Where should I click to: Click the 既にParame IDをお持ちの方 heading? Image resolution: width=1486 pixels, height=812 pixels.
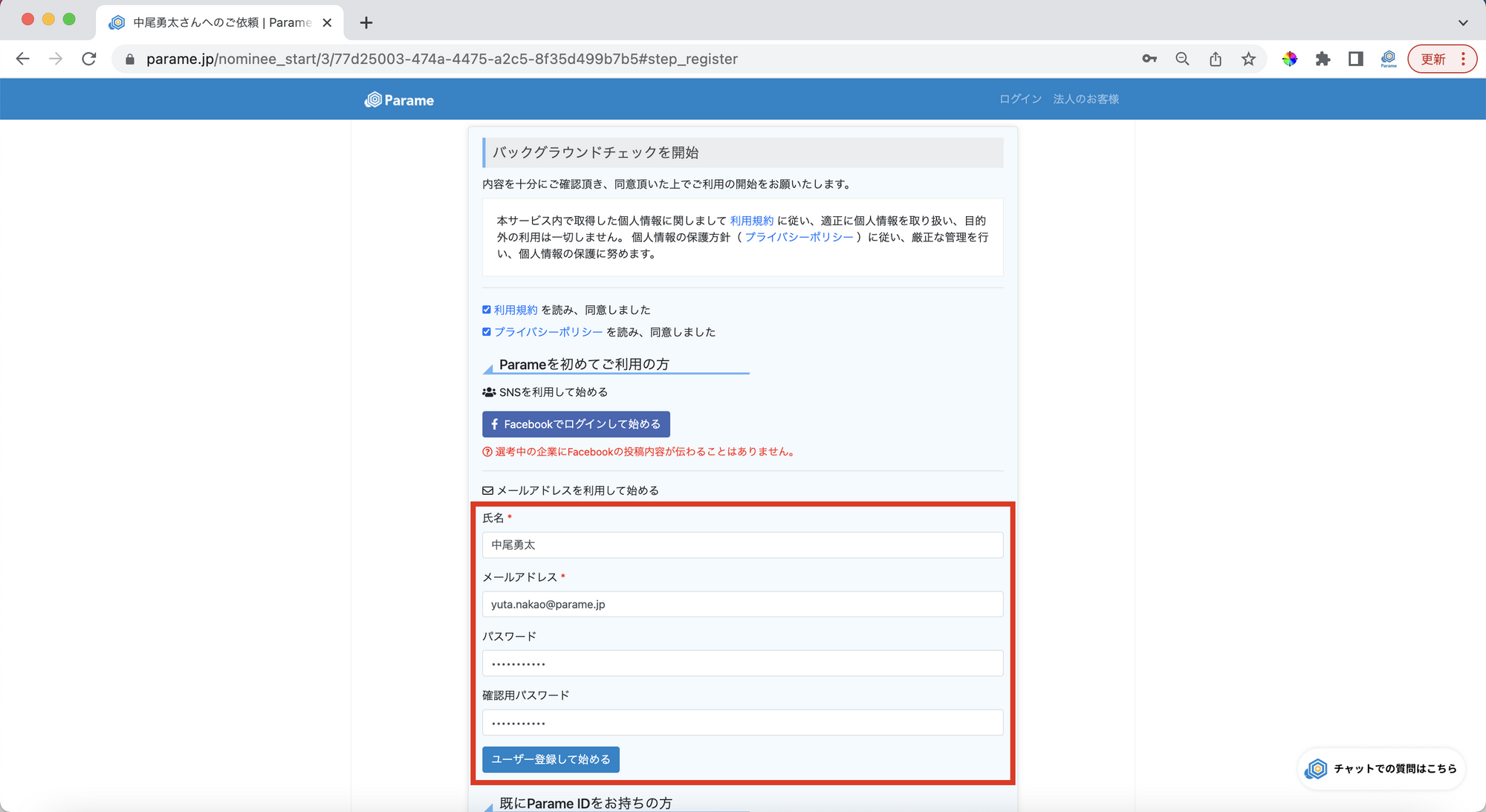click(585, 803)
